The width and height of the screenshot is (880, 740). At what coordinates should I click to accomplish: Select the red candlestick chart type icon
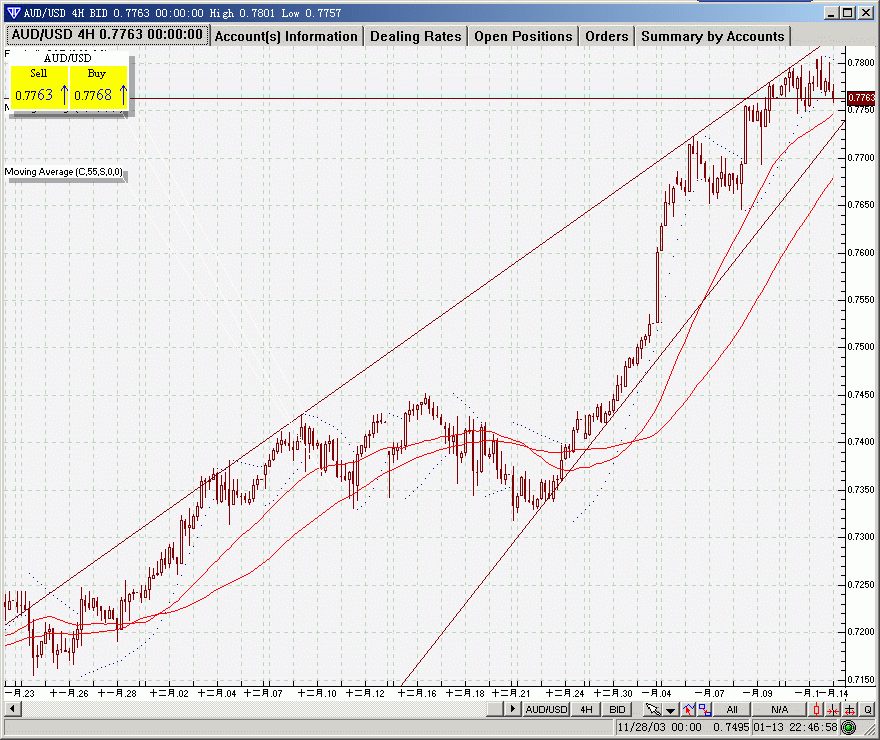pyautogui.click(x=816, y=710)
